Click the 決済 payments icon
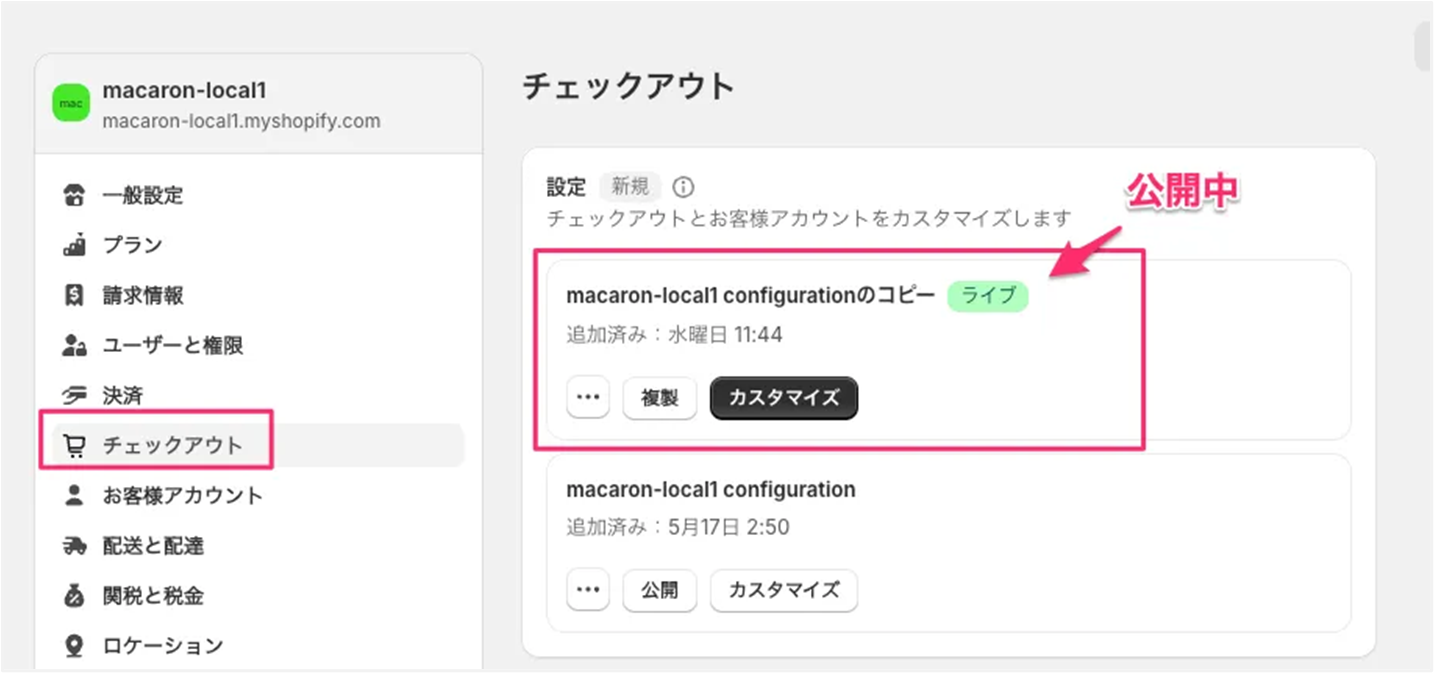Image resolution: width=1434 pixels, height=673 pixels. 74,396
